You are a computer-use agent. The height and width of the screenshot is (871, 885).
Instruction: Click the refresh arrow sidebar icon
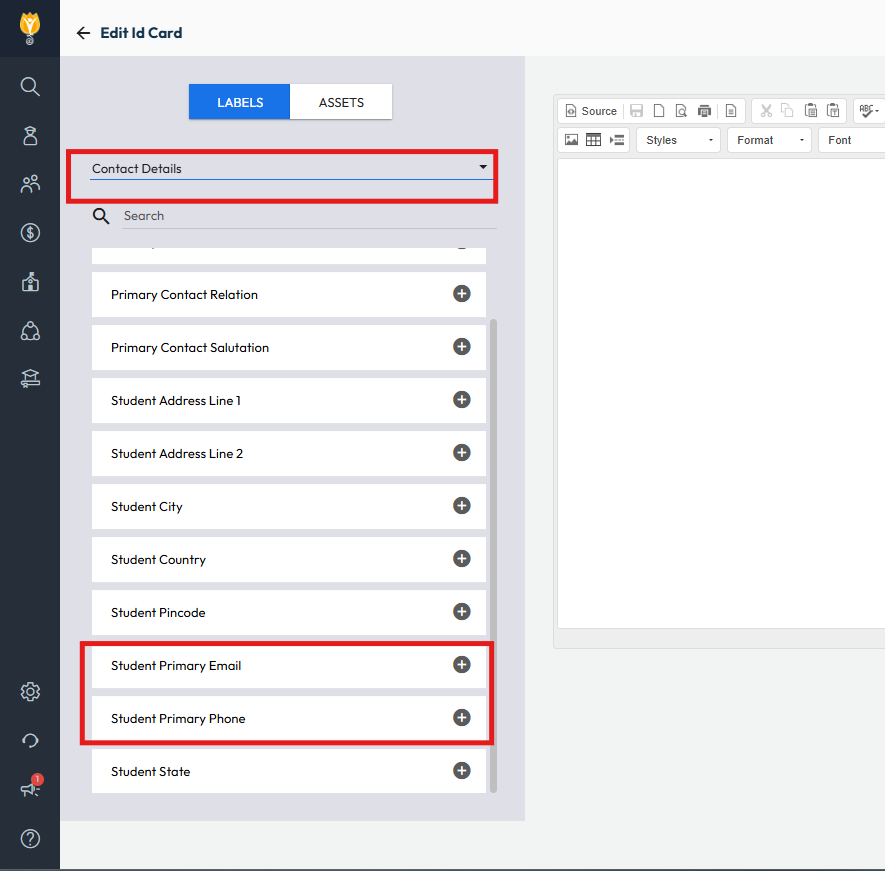click(30, 740)
